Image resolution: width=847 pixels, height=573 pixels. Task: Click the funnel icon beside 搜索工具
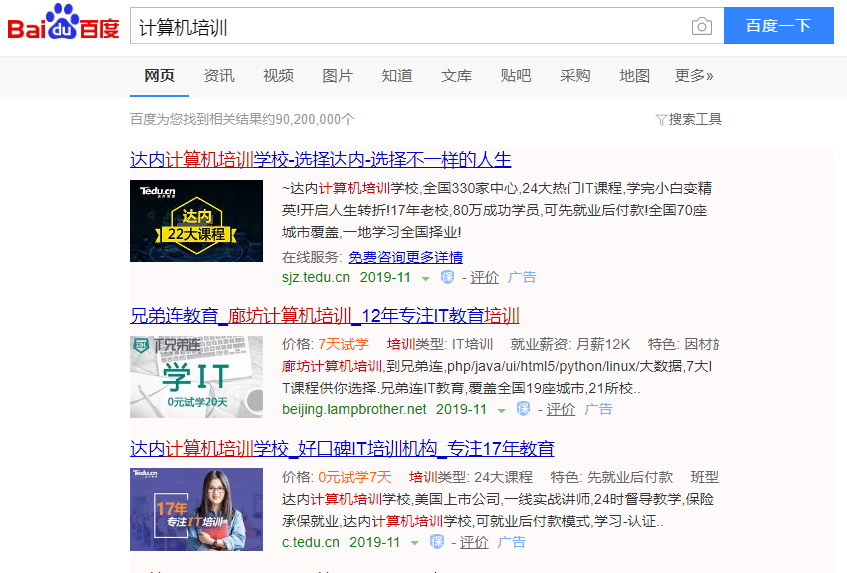point(661,120)
